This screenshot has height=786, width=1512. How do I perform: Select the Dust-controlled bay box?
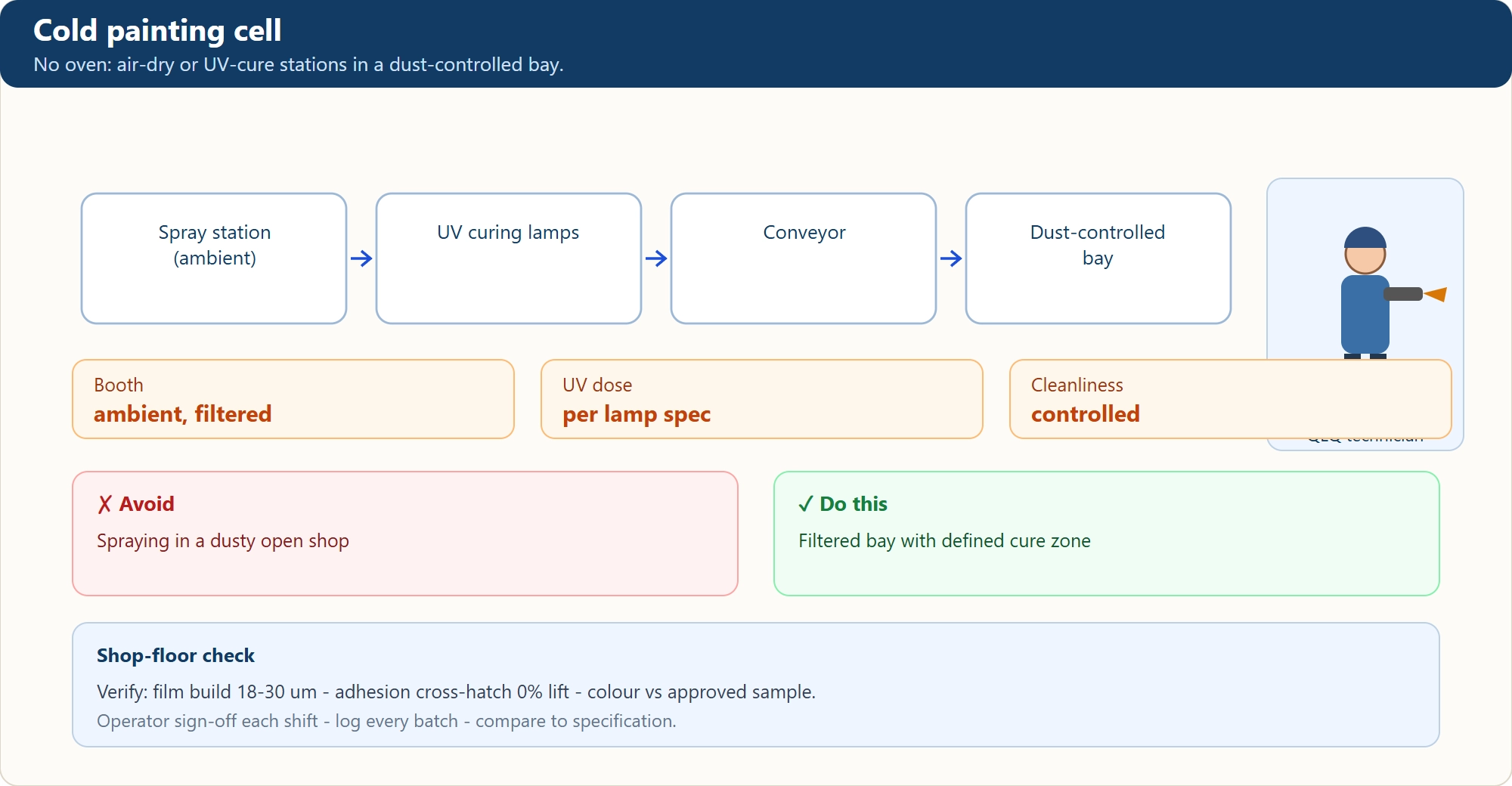click(x=1098, y=258)
